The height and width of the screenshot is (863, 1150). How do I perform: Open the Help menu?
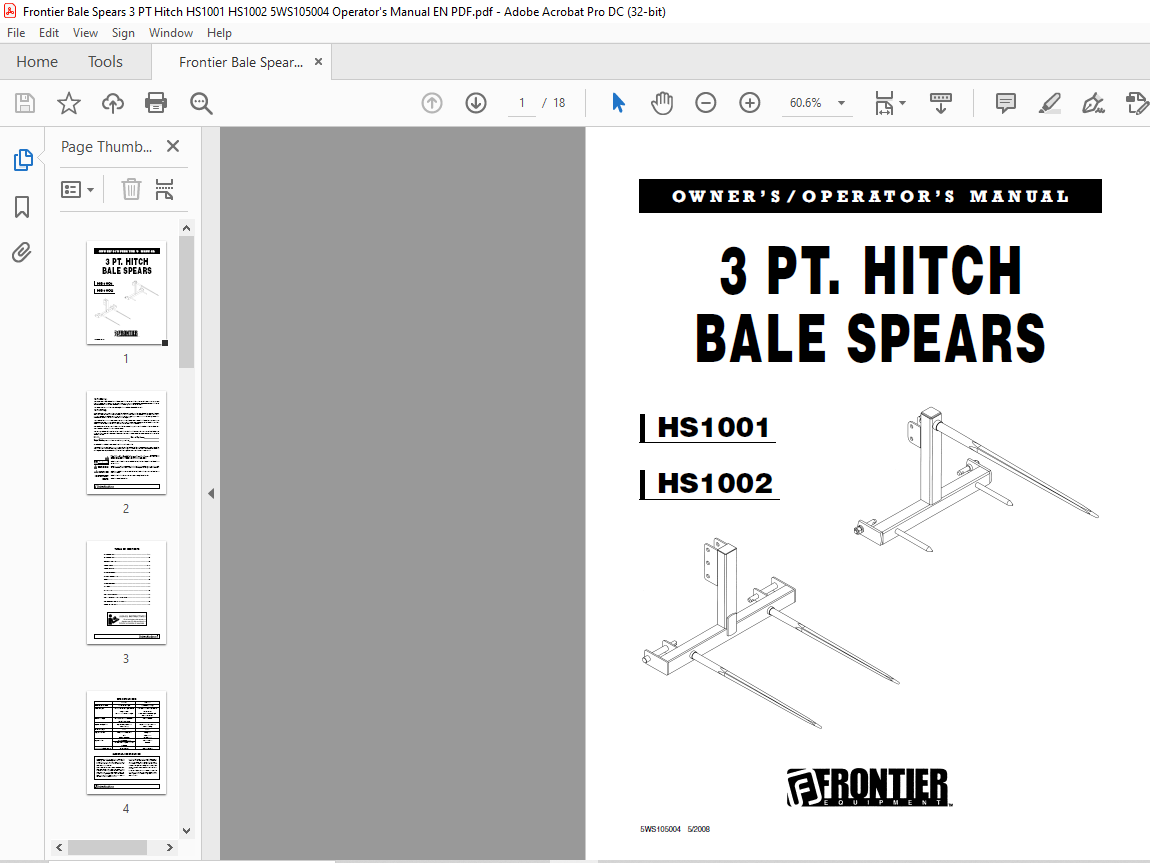219,33
